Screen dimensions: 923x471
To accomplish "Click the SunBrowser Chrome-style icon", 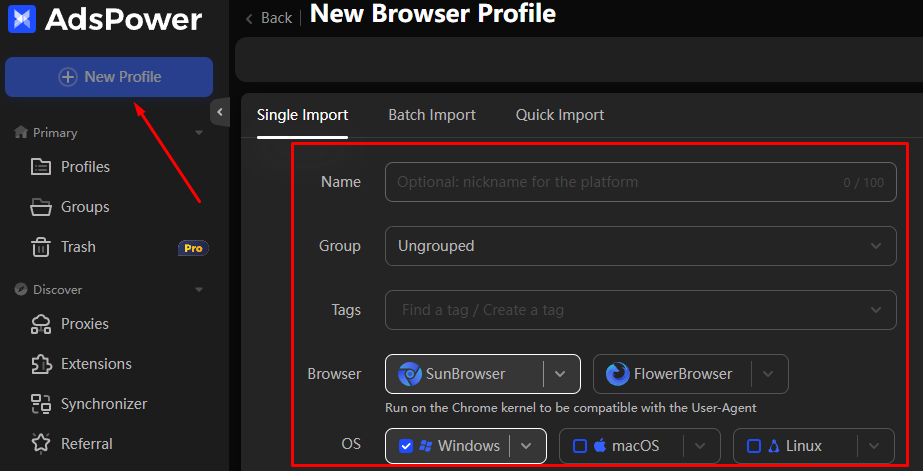I will pyautogui.click(x=410, y=374).
